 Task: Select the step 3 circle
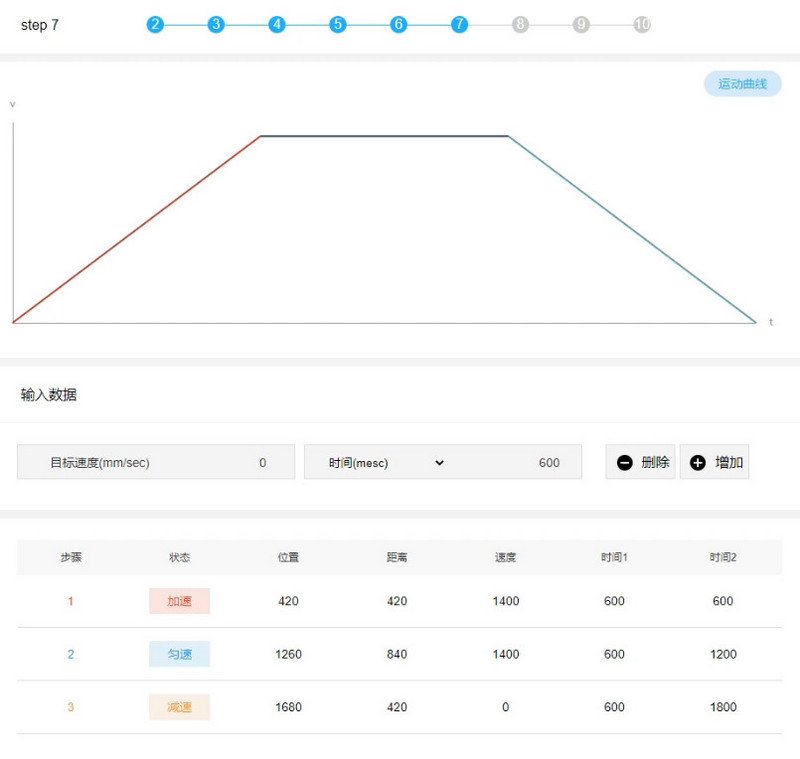pos(216,24)
